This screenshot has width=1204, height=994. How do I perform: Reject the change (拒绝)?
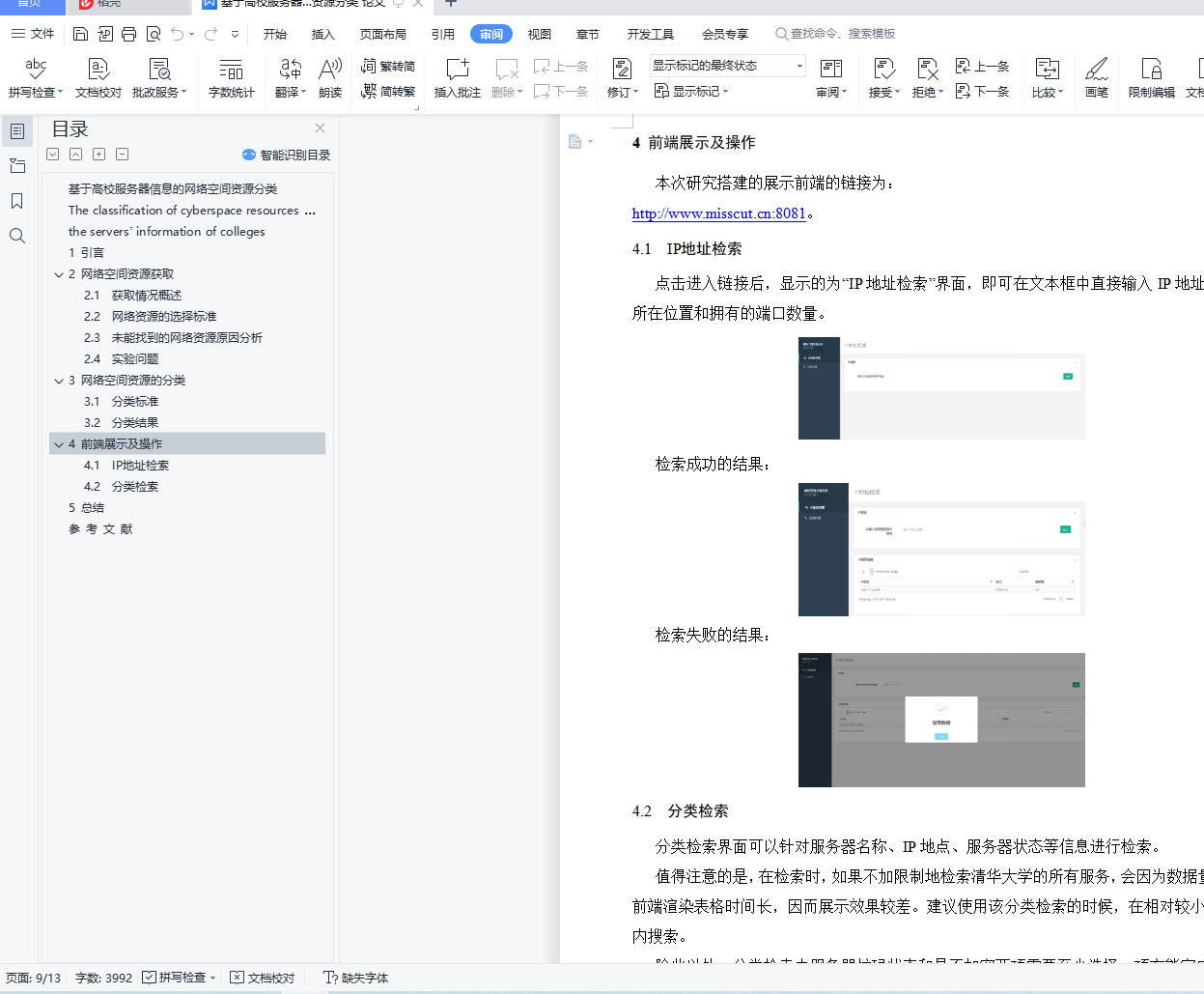928,78
